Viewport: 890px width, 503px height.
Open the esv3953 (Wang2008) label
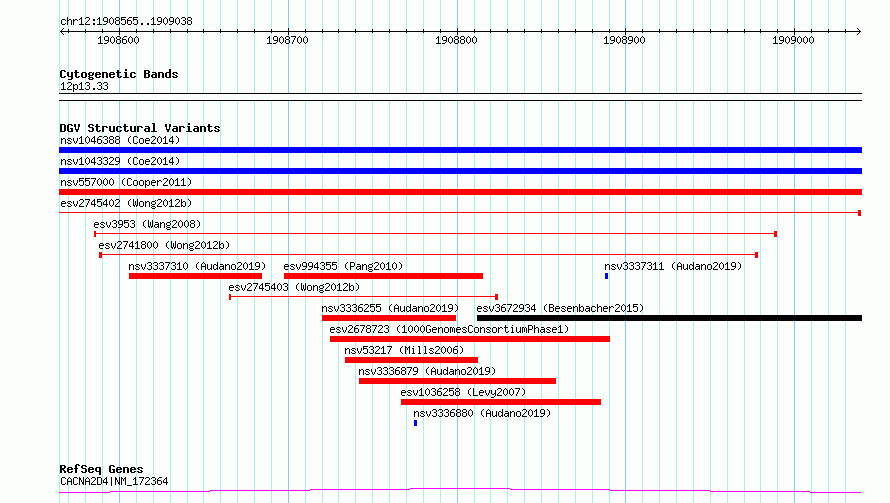tap(147, 224)
